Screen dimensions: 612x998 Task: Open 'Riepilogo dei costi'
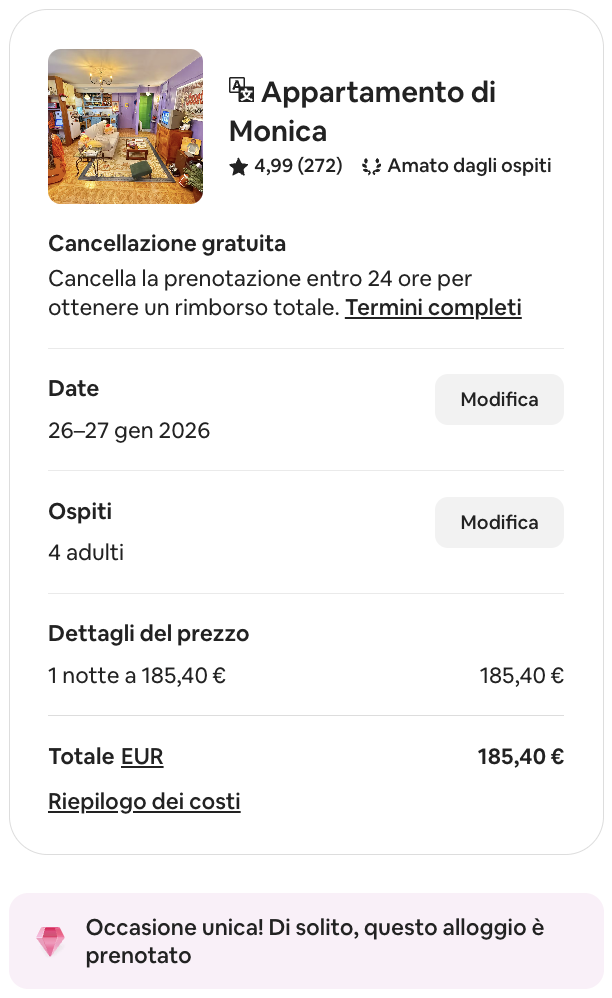pos(144,801)
